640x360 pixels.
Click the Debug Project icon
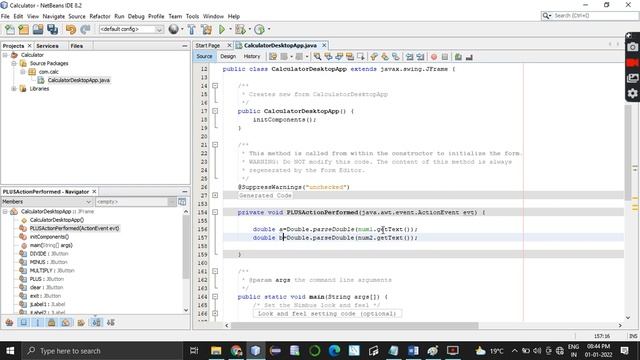240,29
